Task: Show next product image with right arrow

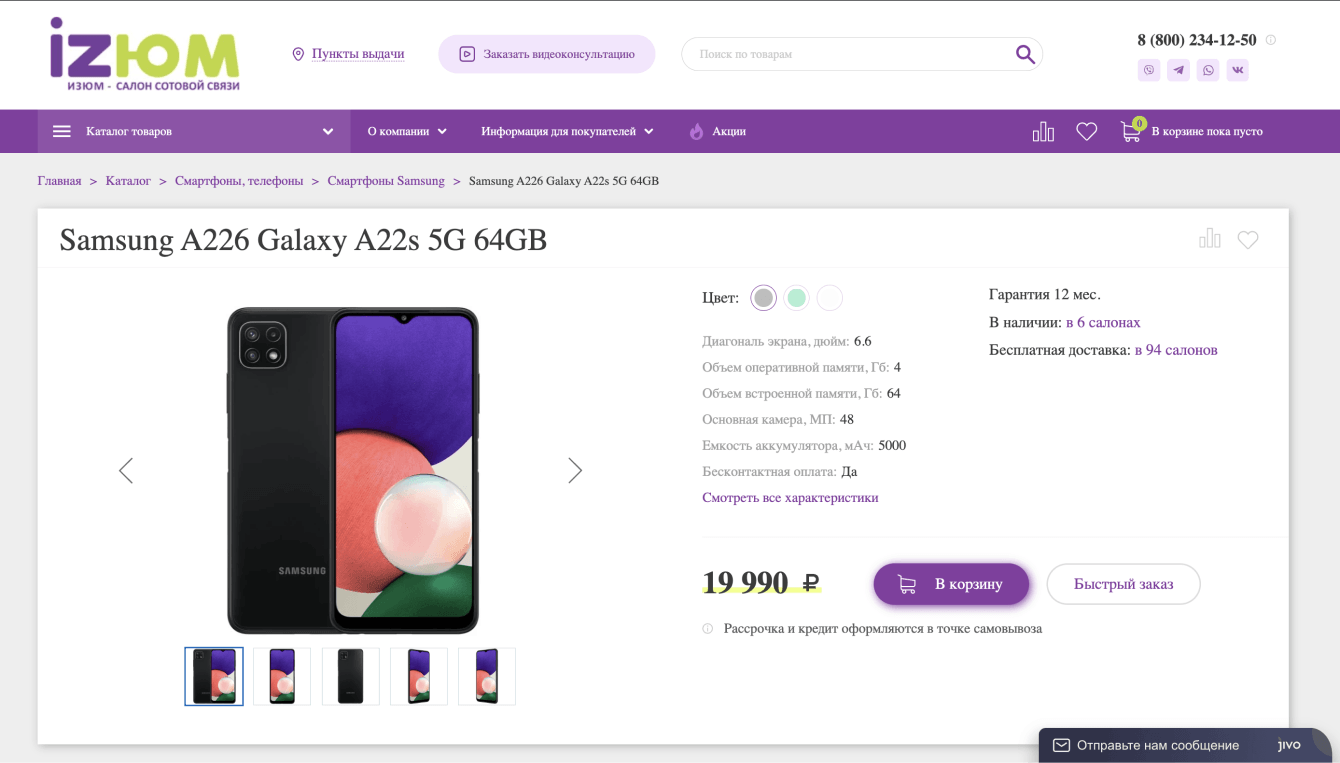Action: coord(575,470)
